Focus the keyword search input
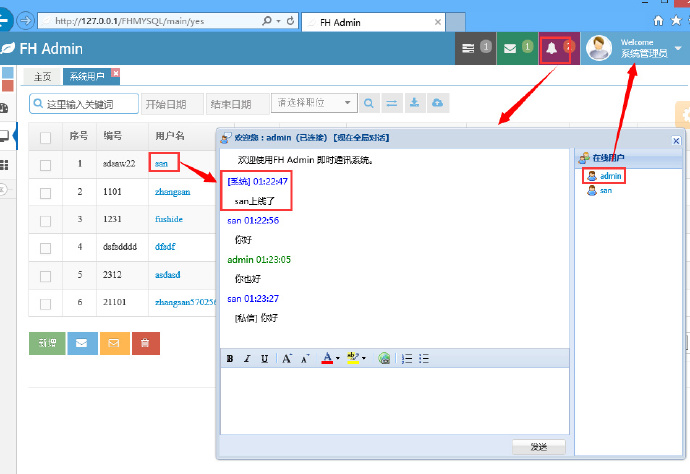This screenshot has width=690, height=474. 84,104
